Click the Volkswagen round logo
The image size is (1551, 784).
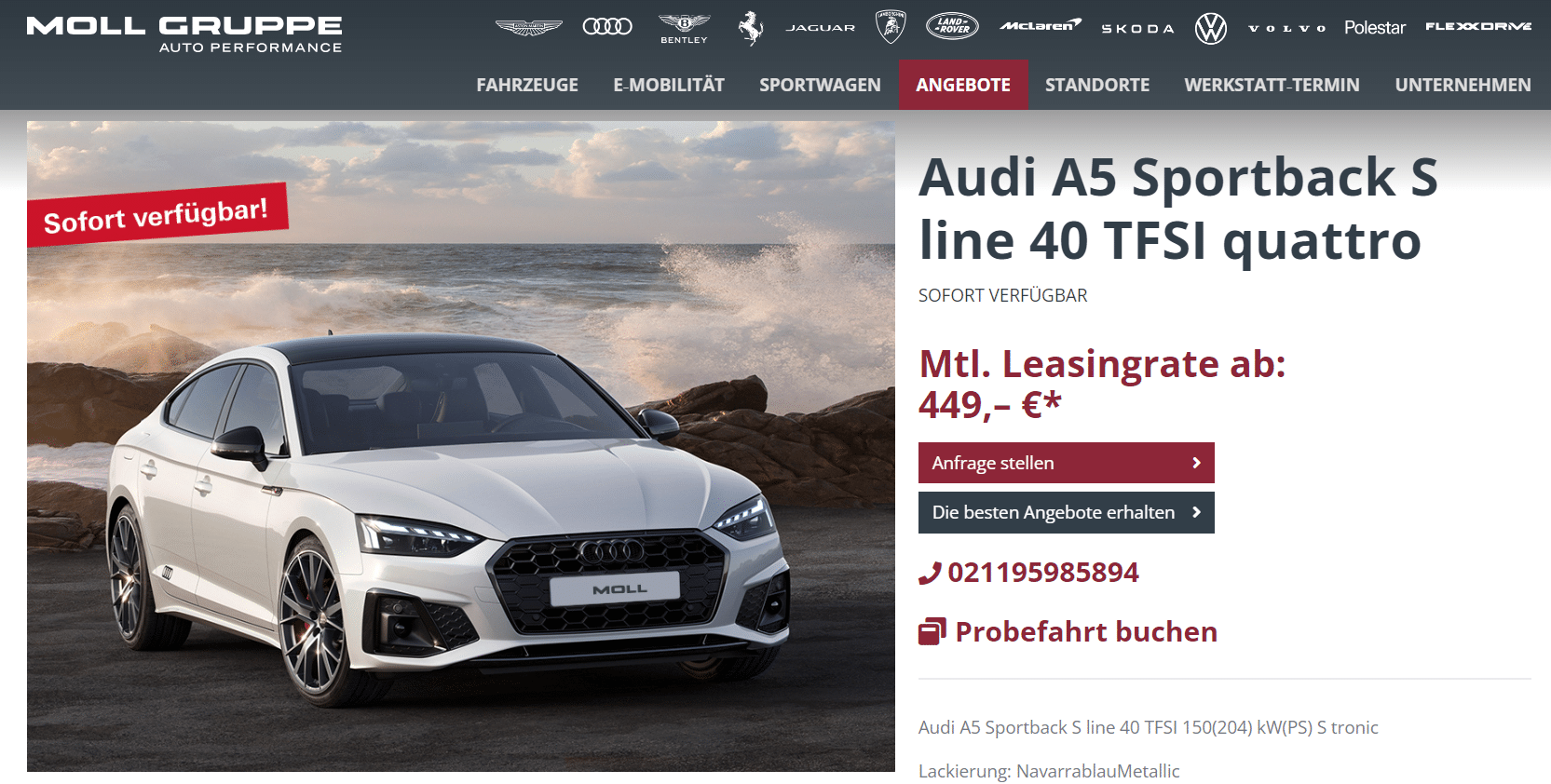pyautogui.click(x=1211, y=28)
